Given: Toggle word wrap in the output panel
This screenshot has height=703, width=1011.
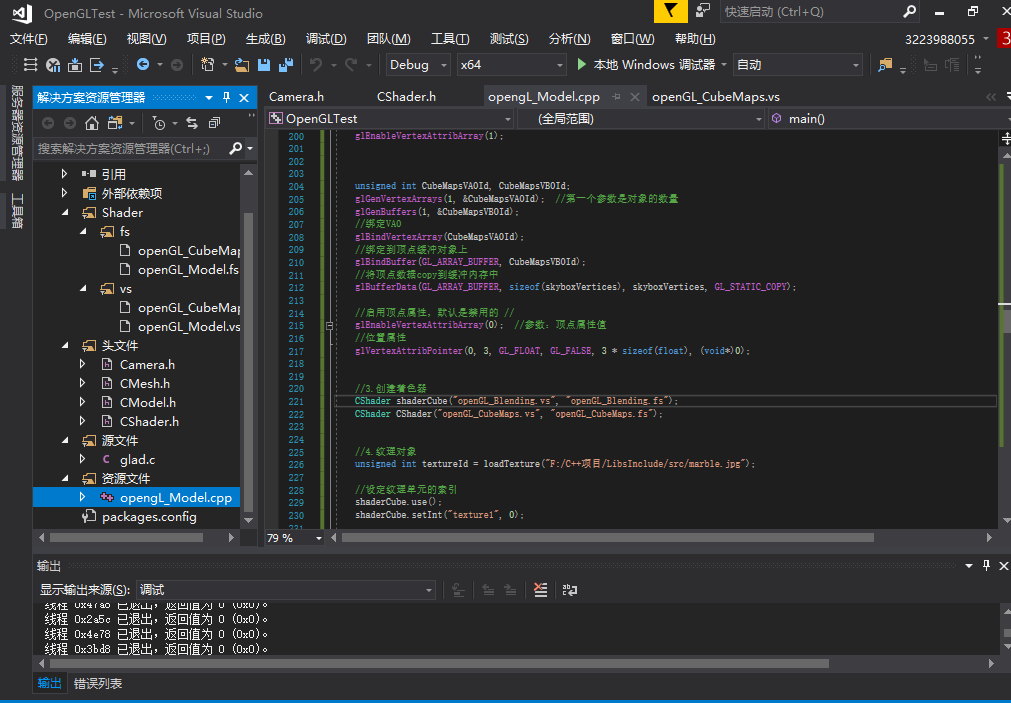Looking at the screenshot, I should point(570,590).
